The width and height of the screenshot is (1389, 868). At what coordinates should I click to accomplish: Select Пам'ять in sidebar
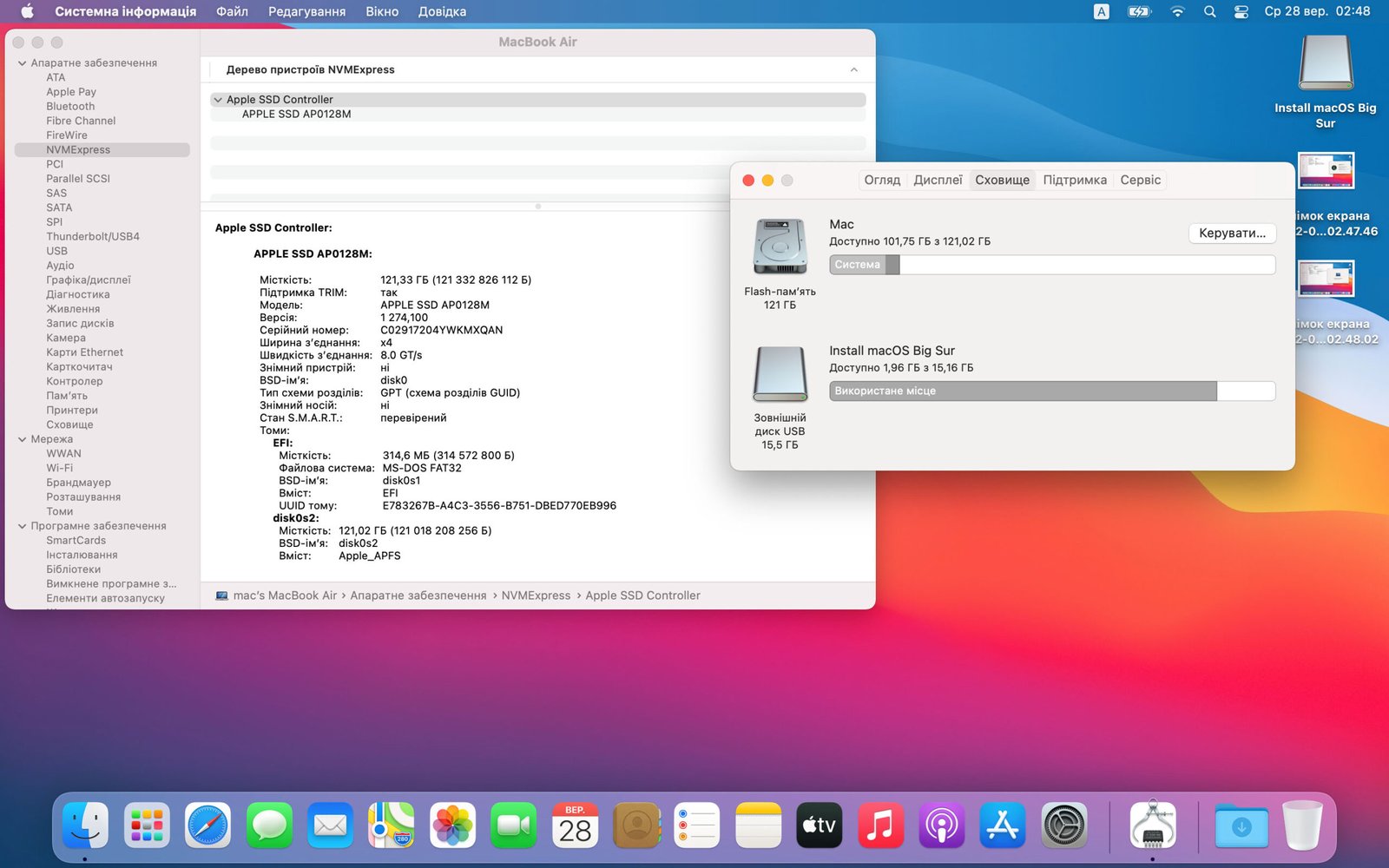coord(67,396)
